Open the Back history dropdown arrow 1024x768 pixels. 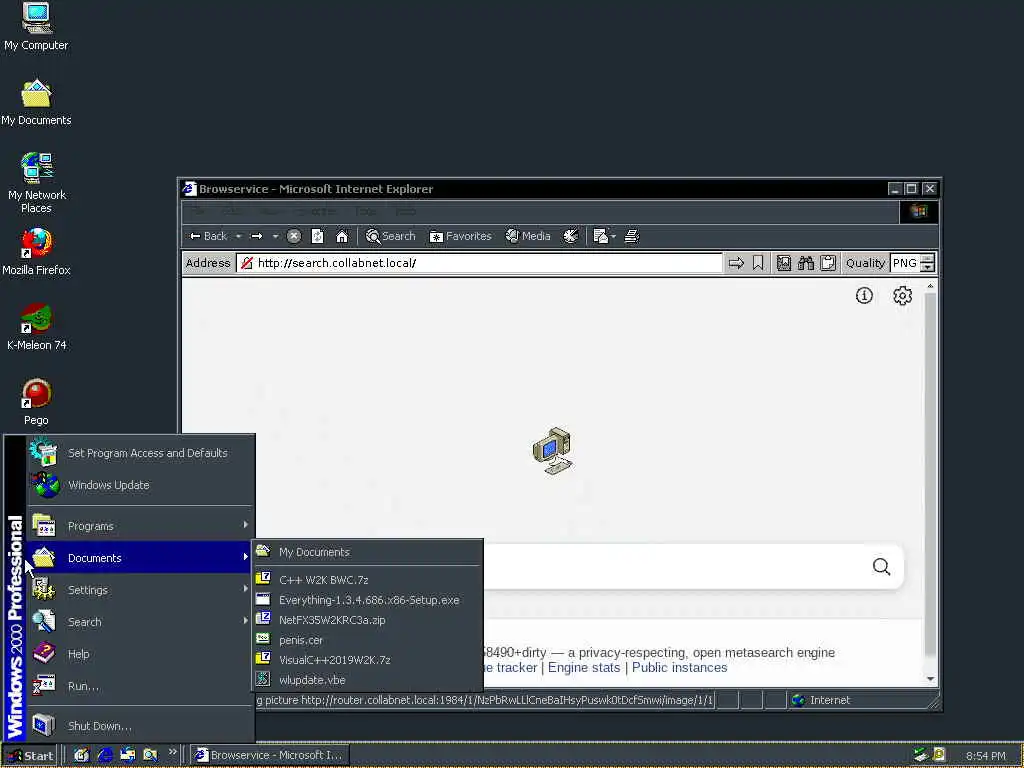(238, 236)
